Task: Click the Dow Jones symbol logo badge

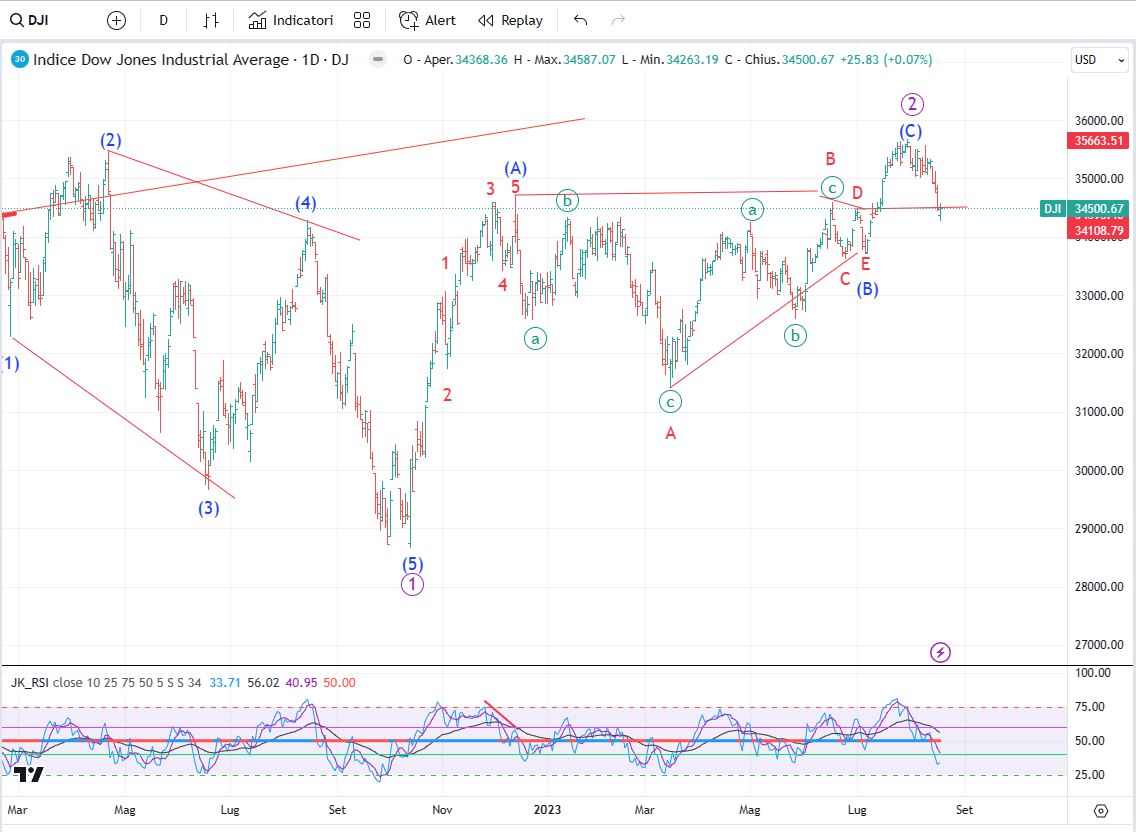Action: coord(20,59)
